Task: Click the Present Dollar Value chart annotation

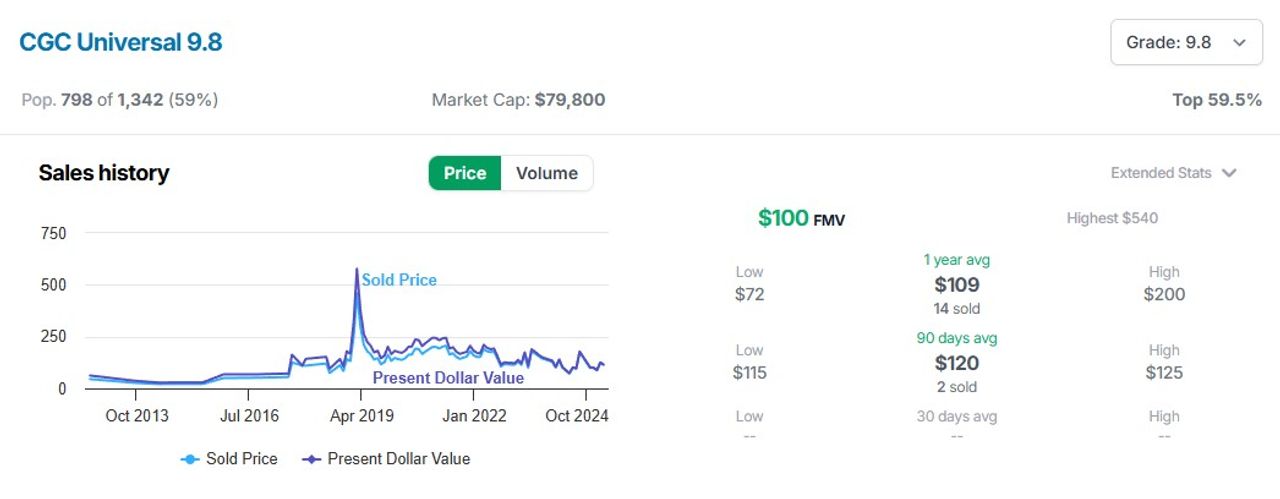Action: point(448,378)
